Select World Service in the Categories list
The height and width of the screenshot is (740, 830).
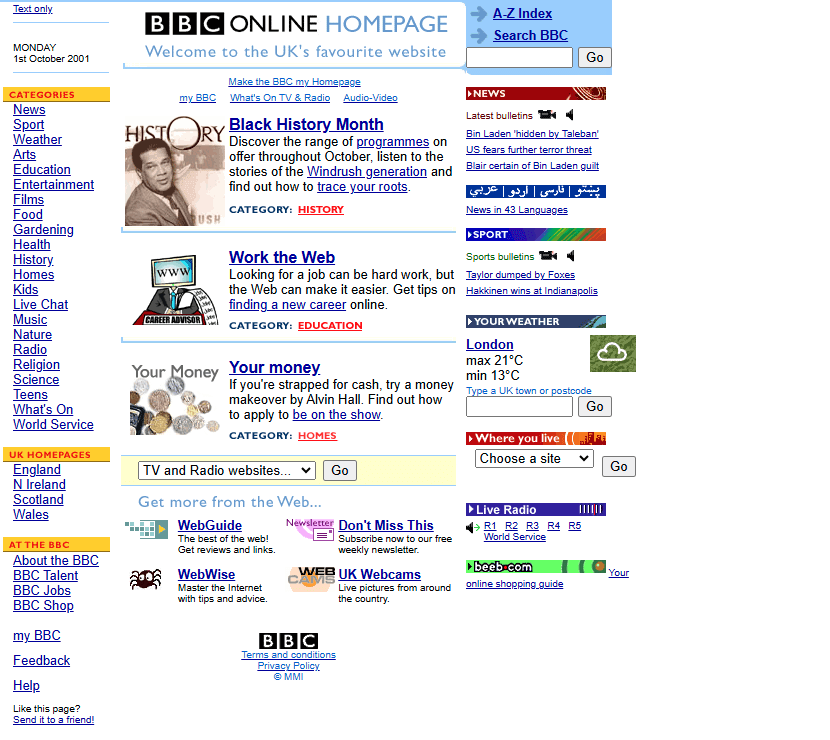(53, 425)
